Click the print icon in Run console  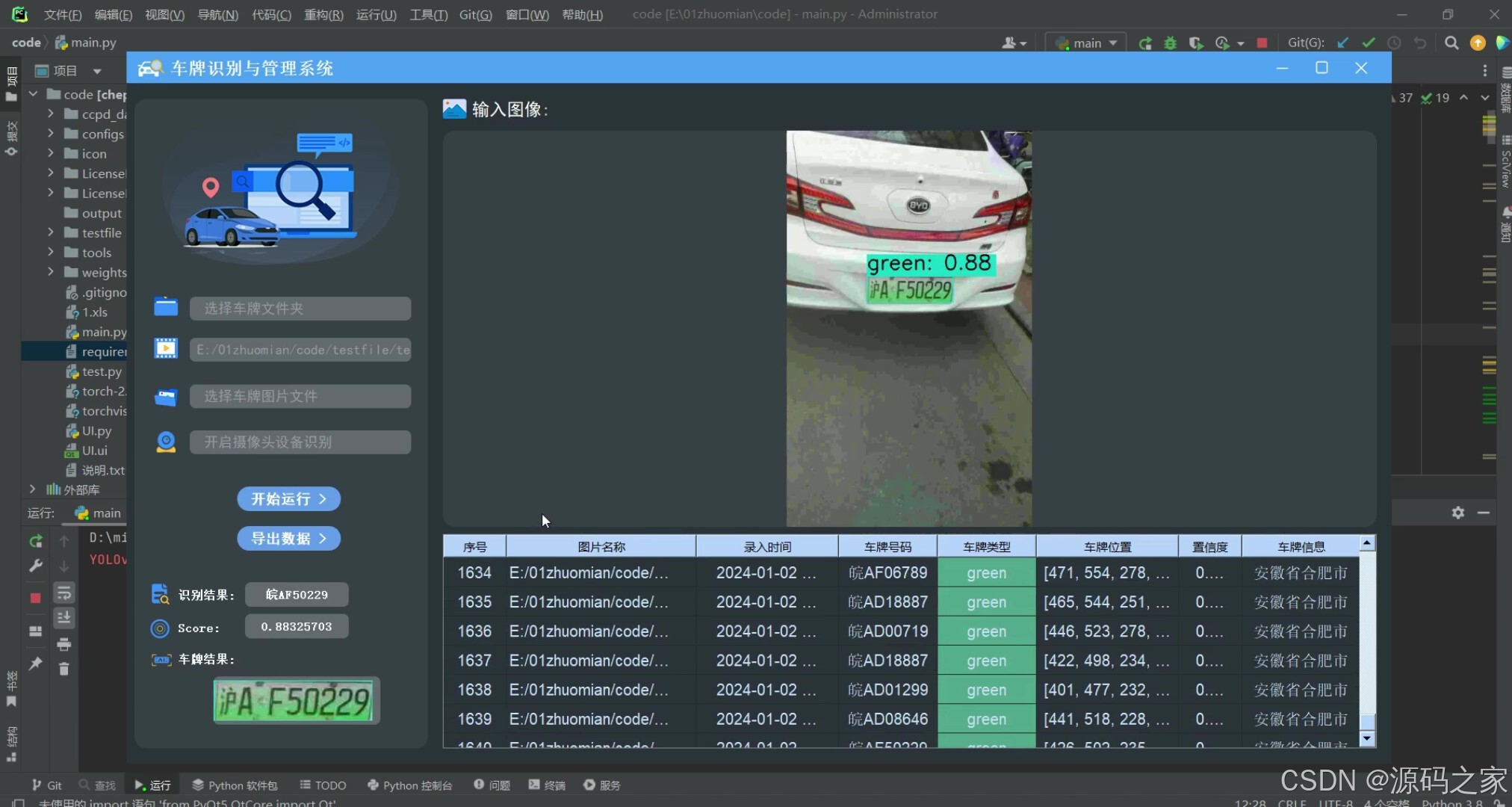coord(64,643)
